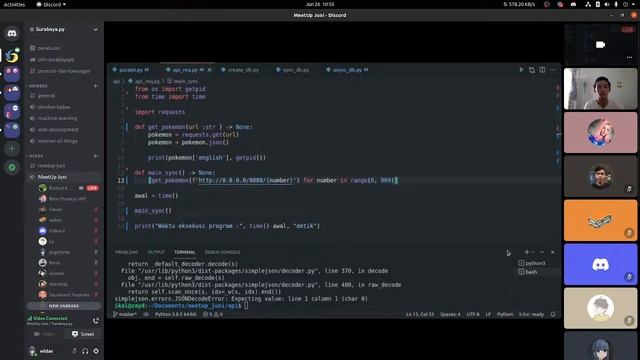Screen dimensions: 640x360
Task: Close the terminal panel
Action: point(553,252)
